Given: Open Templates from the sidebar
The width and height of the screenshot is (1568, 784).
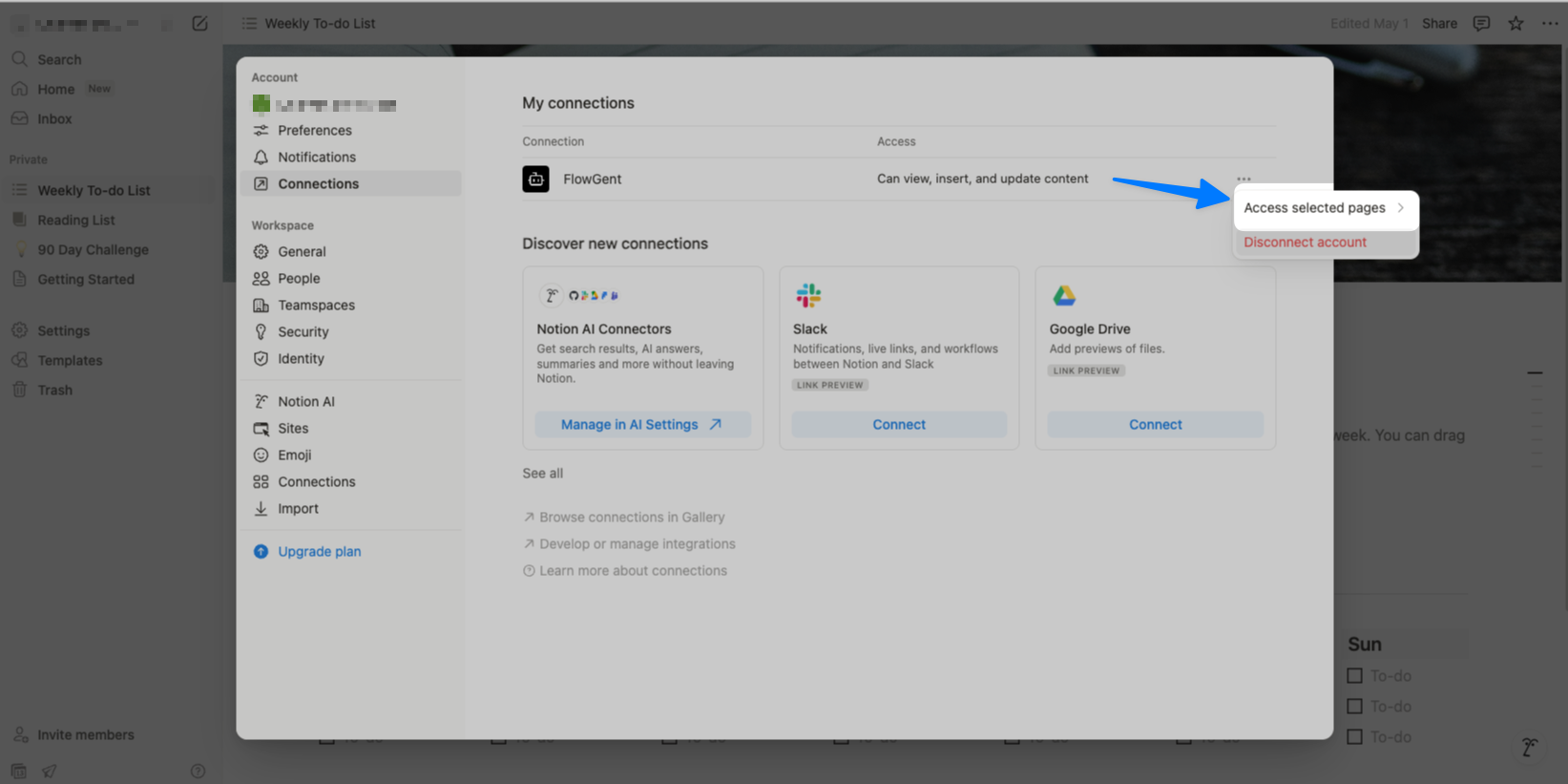Looking at the screenshot, I should point(70,360).
